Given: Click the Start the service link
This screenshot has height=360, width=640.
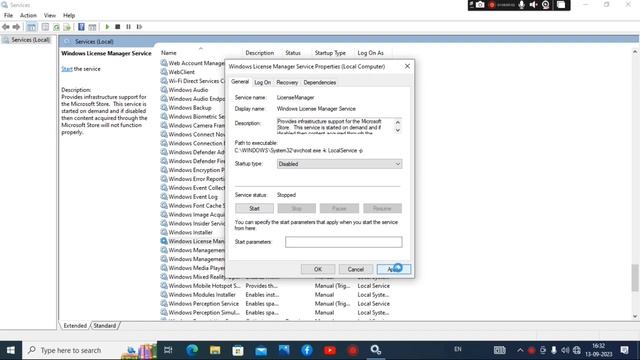Looking at the screenshot, I should point(67,69).
